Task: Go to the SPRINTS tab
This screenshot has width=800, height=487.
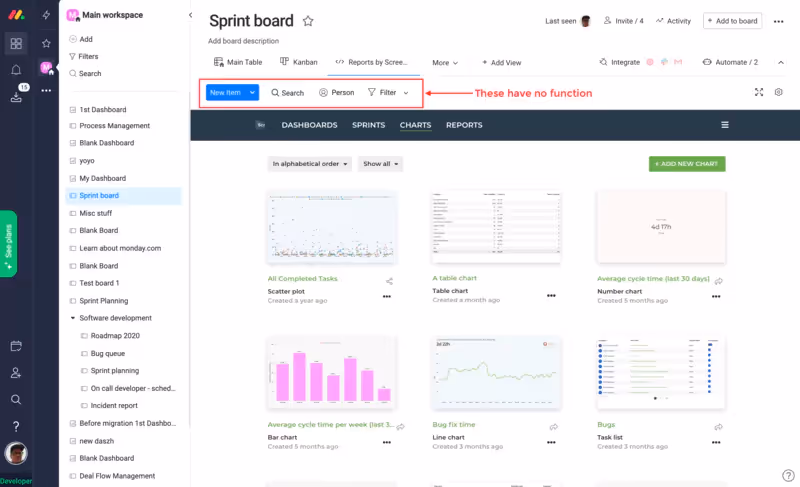Action: pos(368,125)
